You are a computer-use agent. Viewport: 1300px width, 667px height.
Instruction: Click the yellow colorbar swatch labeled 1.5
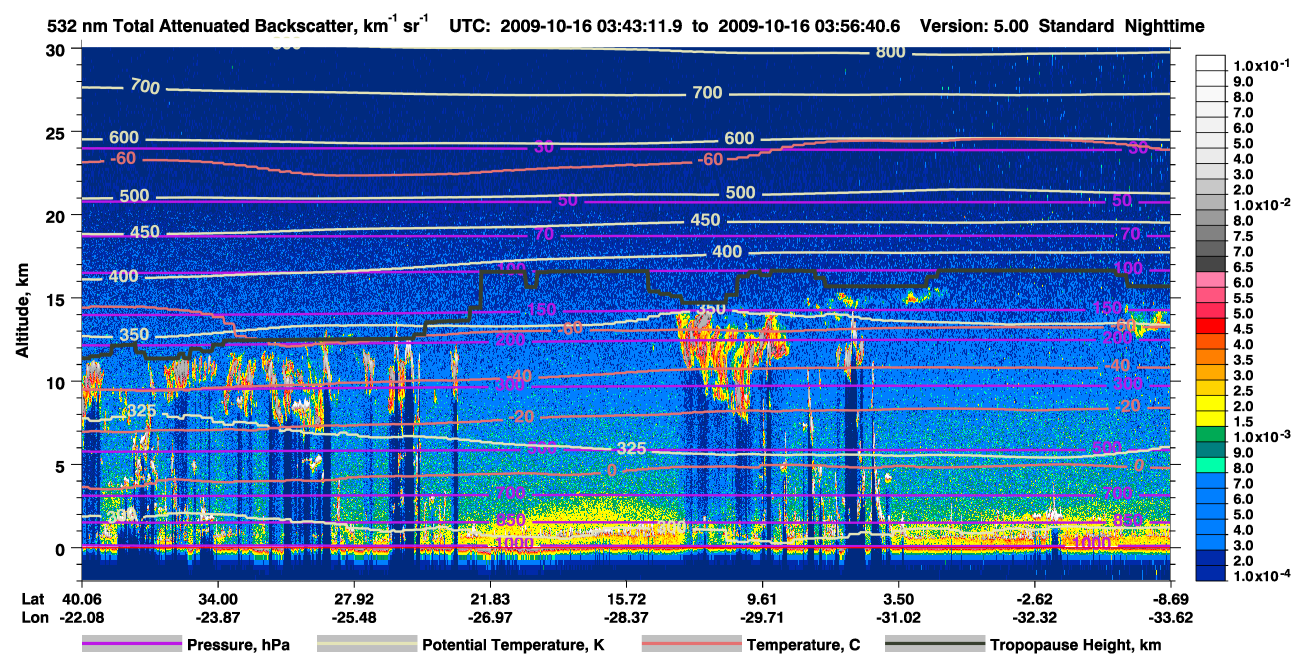pyautogui.click(x=1211, y=419)
